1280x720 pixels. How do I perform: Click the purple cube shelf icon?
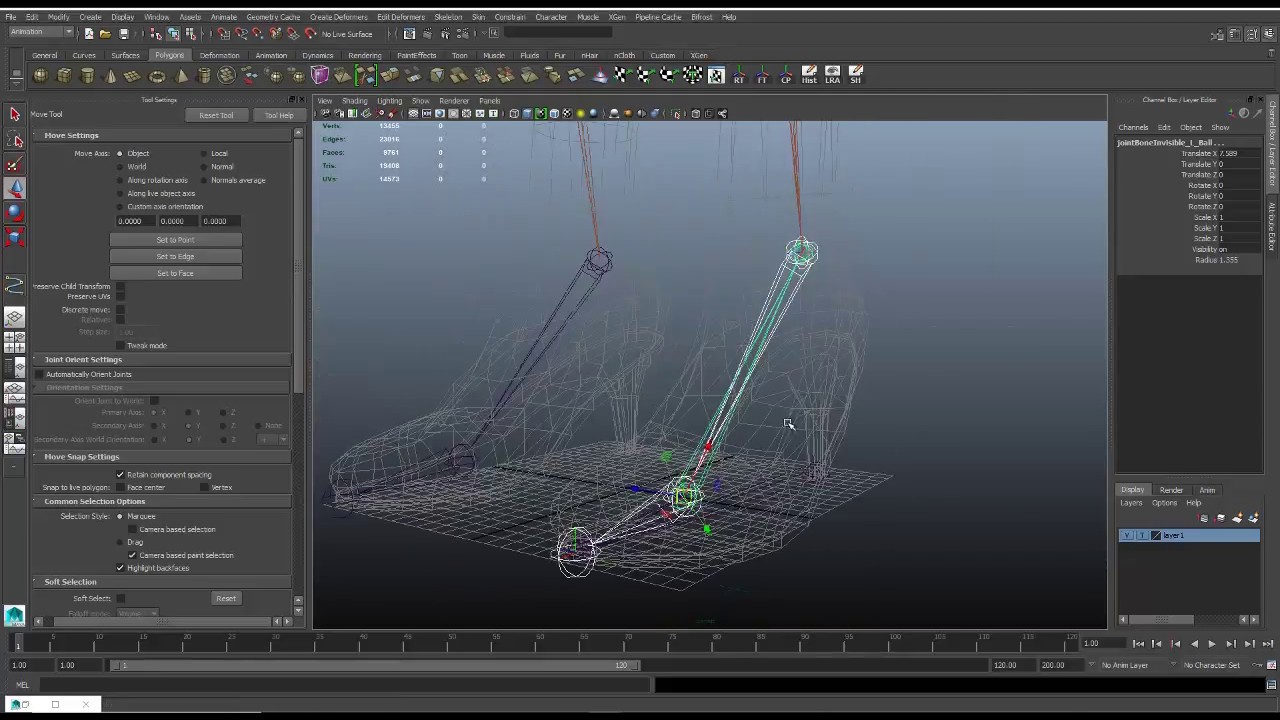pos(320,75)
